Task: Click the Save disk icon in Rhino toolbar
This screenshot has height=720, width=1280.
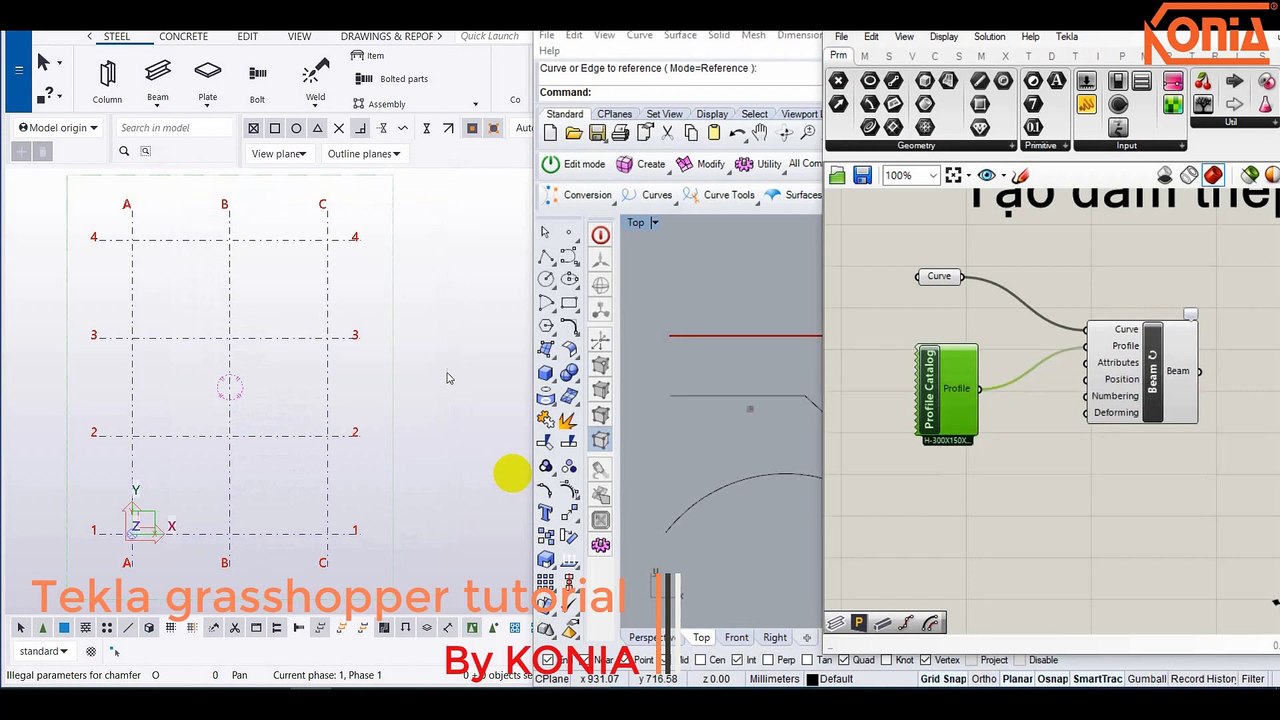Action: [597, 133]
